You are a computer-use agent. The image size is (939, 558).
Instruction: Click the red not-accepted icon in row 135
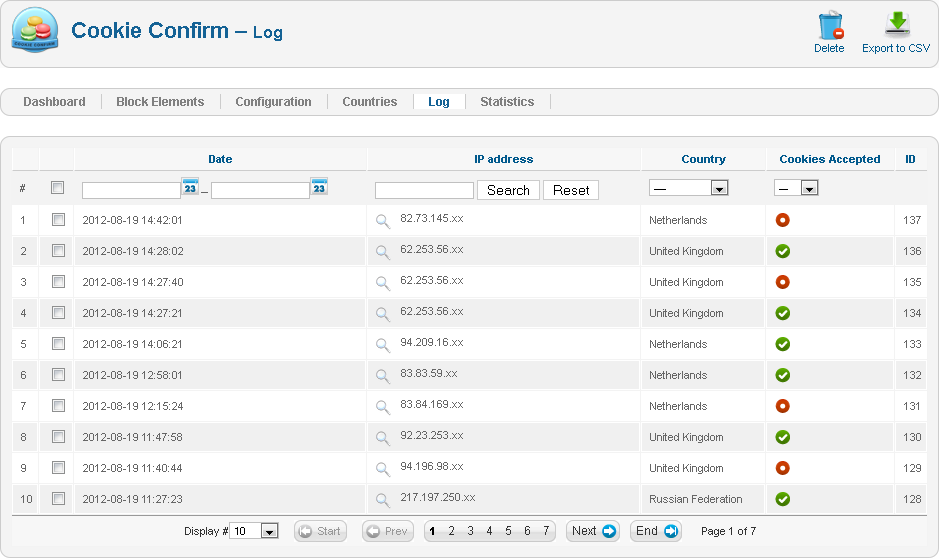[782, 282]
